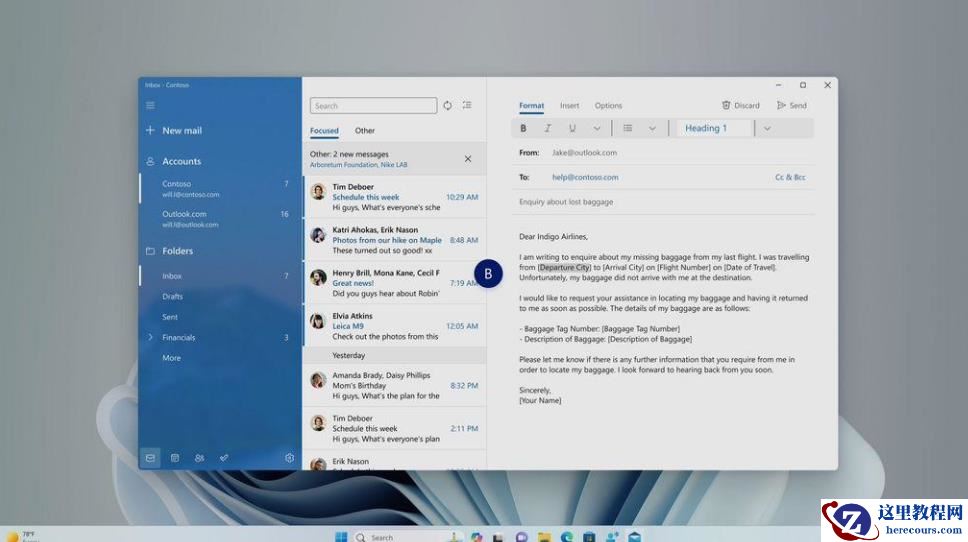Click the From address Jake@outlook.com
Screen dimensions: 968x542
click(x=584, y=152)
